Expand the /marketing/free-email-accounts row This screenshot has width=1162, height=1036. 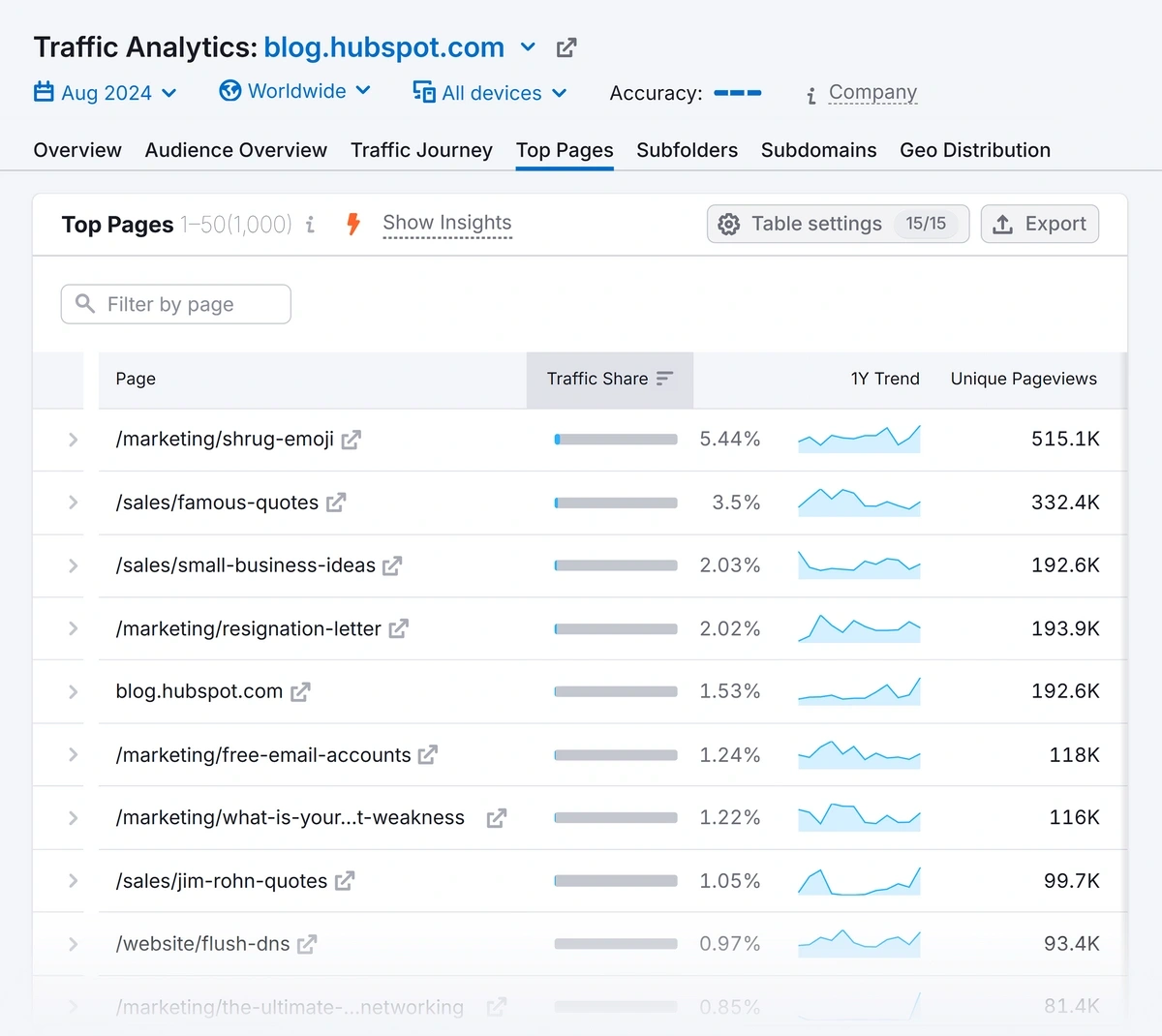73,754
